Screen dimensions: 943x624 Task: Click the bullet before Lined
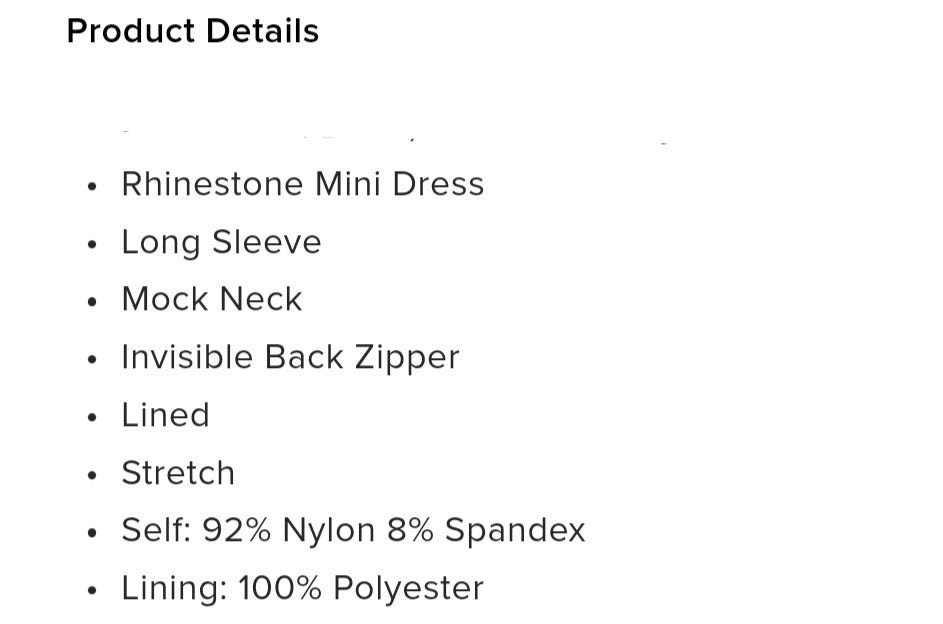[91, 418]
